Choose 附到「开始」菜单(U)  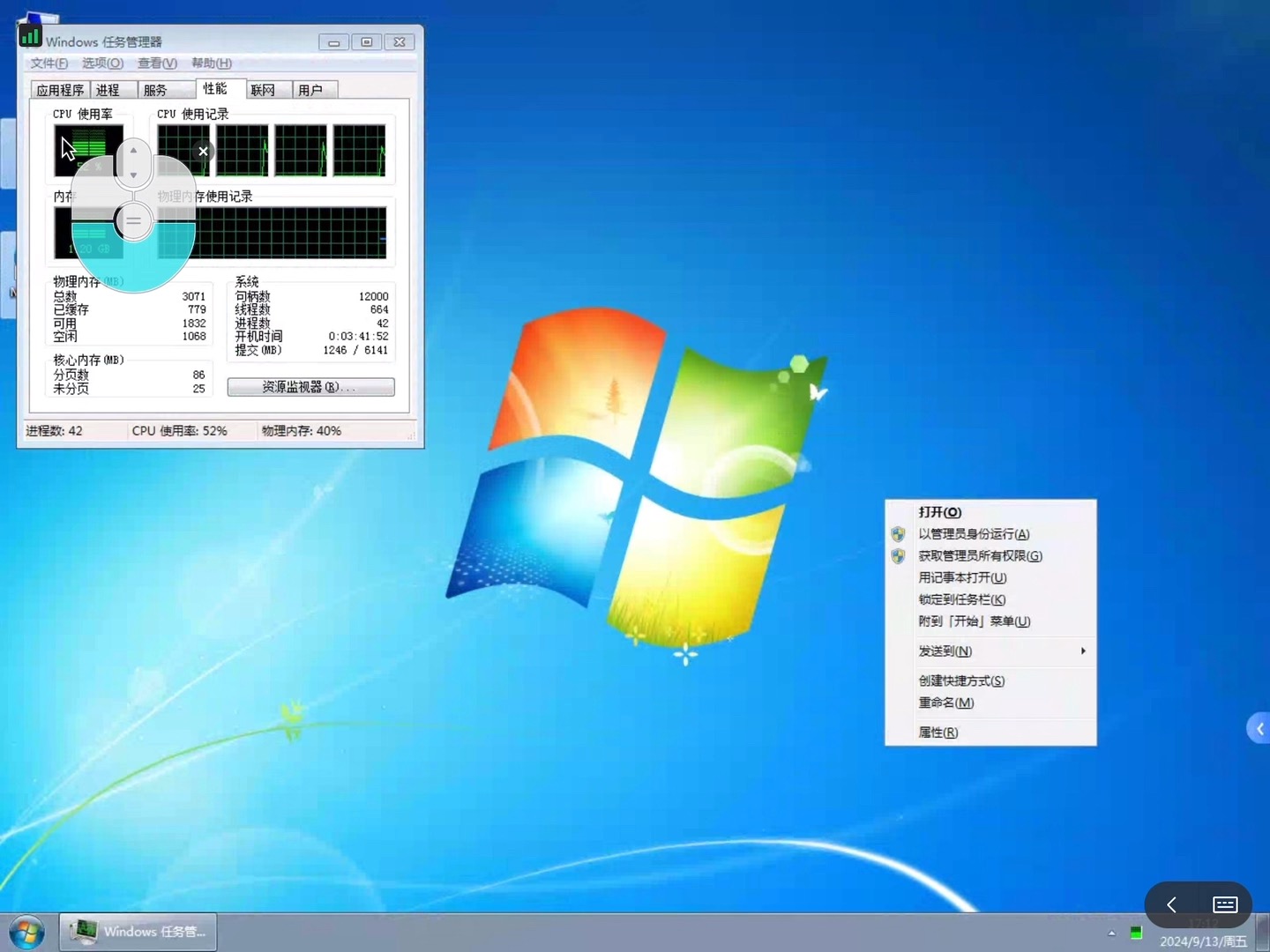pos(990,621)
